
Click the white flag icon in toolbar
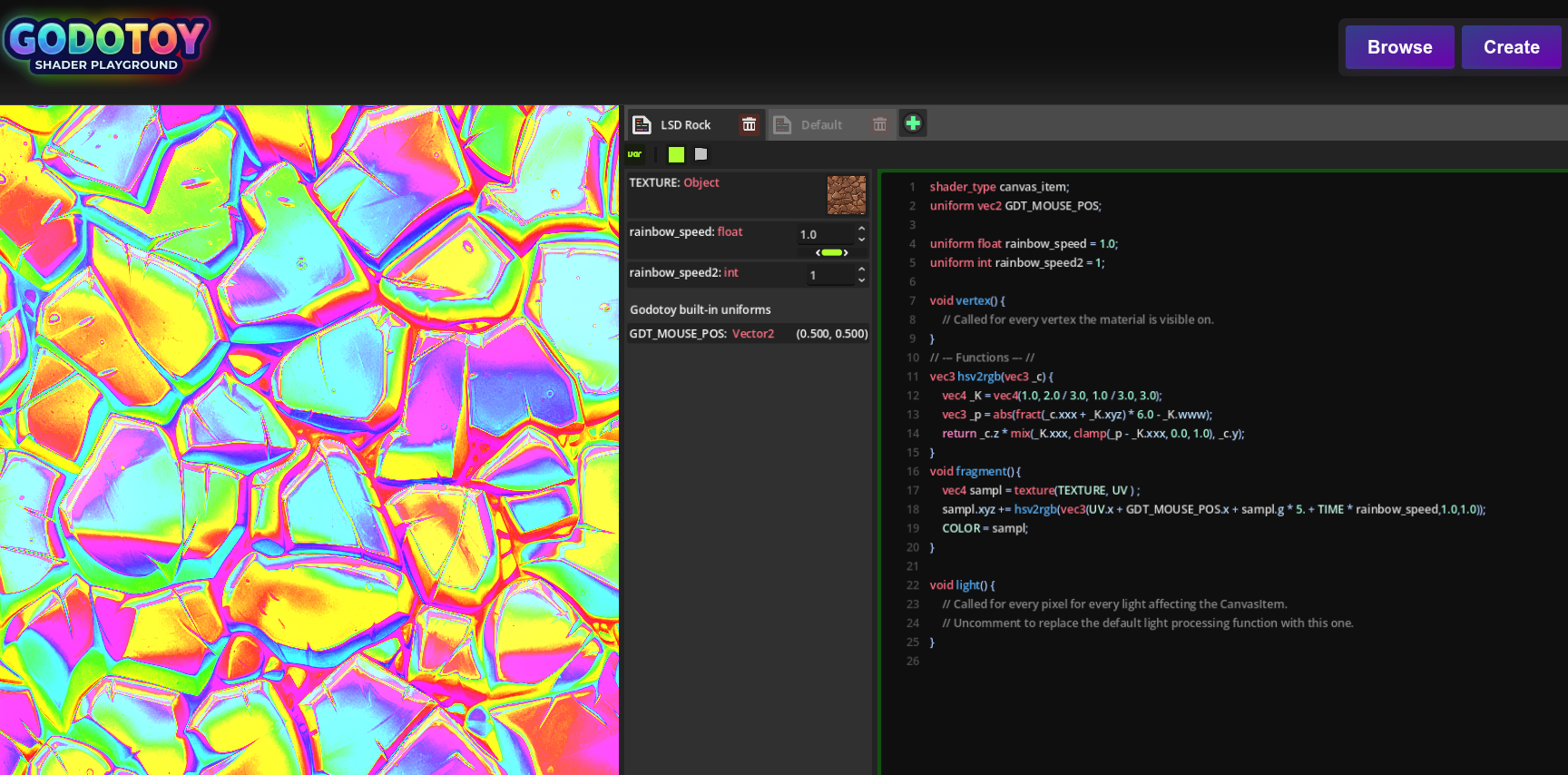[701, 154]
